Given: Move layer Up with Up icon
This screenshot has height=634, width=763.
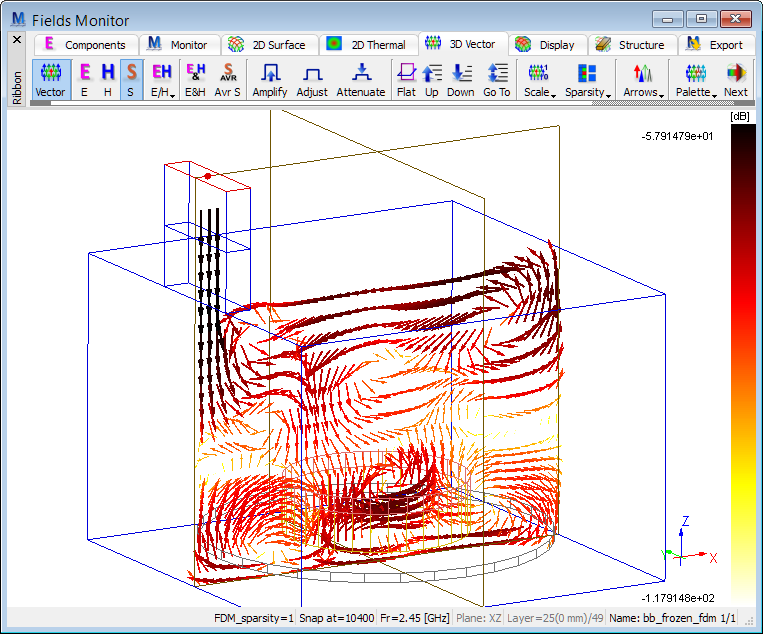Looking at the screenshot, I should [x=432, y=79].
